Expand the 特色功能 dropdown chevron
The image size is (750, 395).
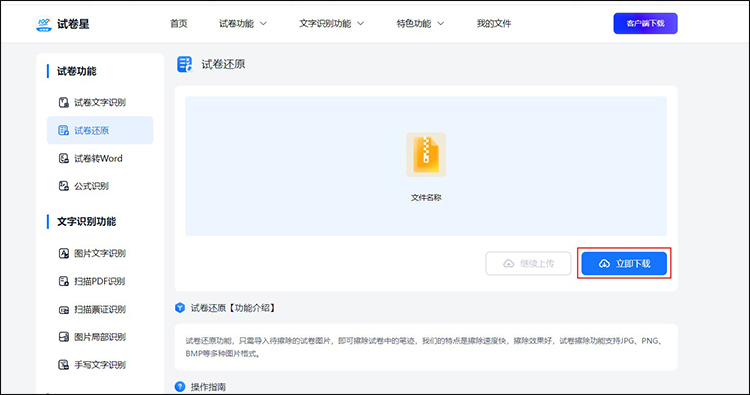[441, 23]
